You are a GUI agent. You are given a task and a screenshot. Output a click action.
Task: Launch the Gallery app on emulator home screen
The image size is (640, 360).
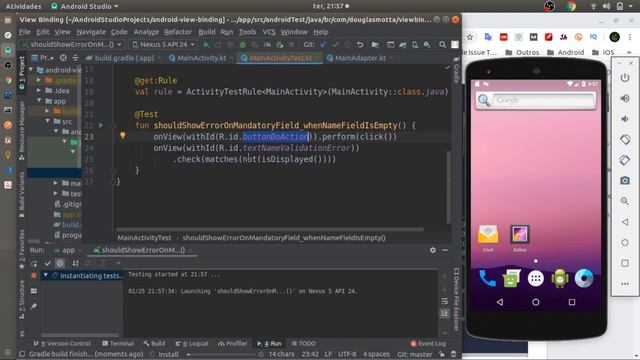520,238
